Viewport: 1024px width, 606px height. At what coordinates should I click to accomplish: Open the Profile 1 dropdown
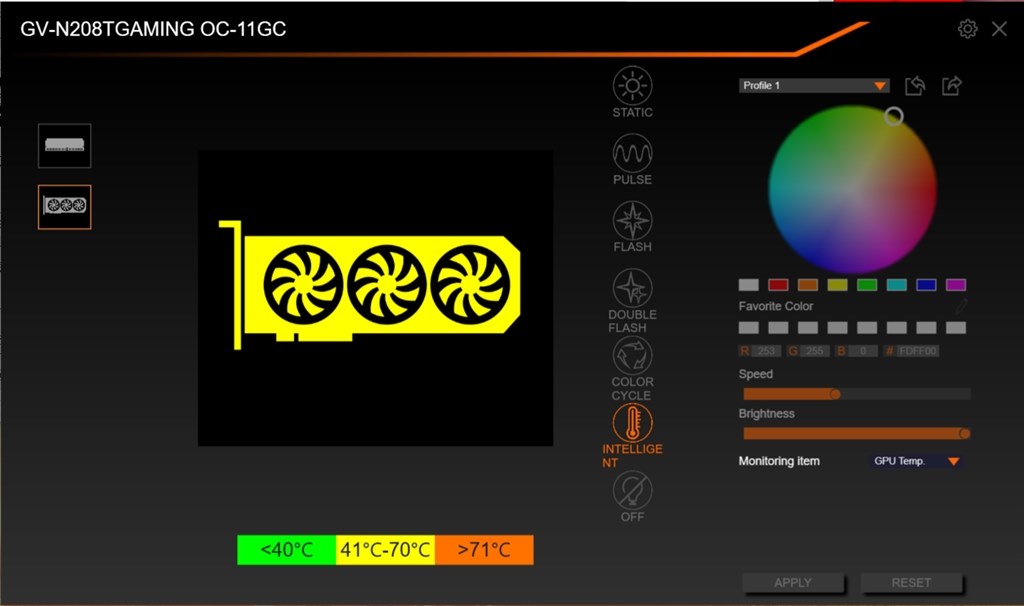(814, 86)
